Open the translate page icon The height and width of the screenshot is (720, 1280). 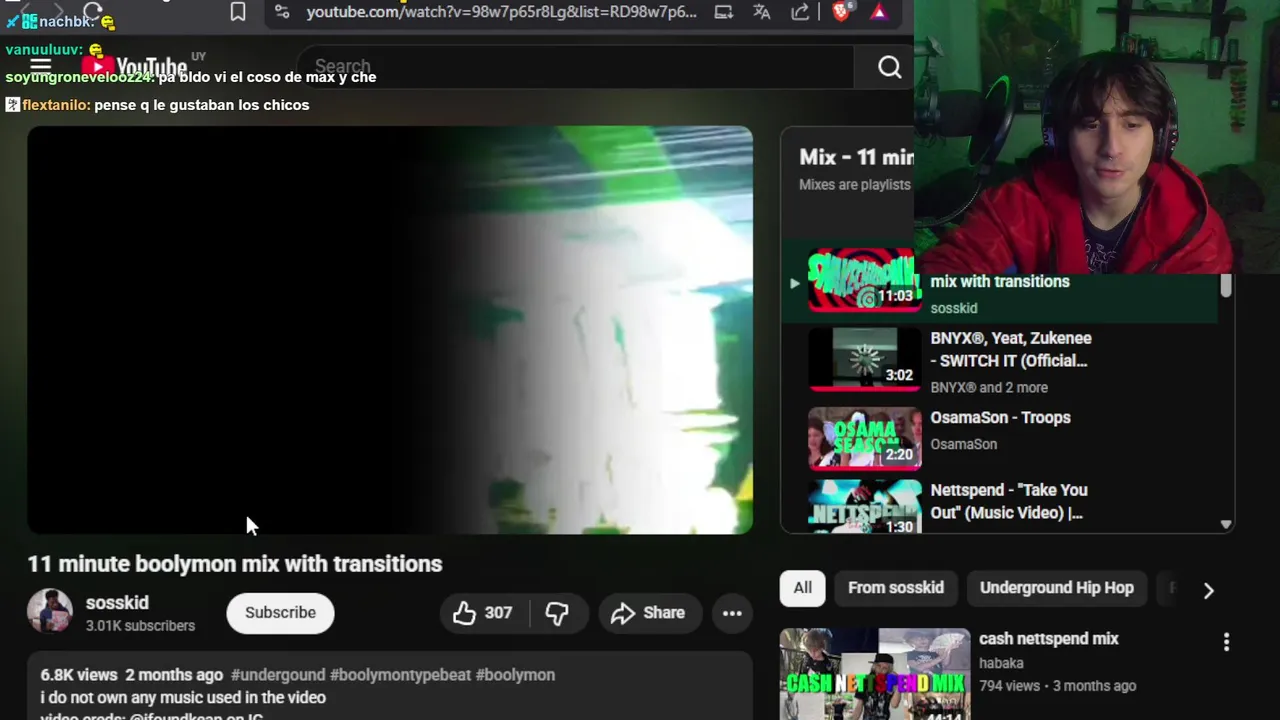point(762,12)
